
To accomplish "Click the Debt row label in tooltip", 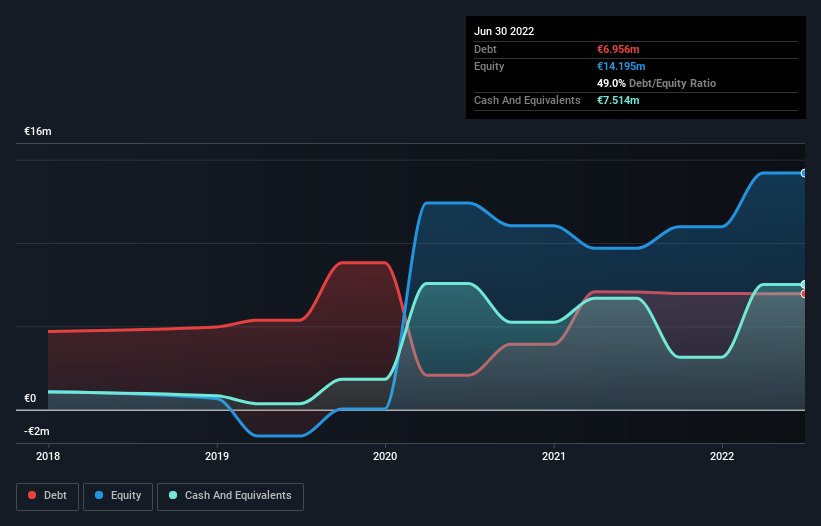I will 485,49.
